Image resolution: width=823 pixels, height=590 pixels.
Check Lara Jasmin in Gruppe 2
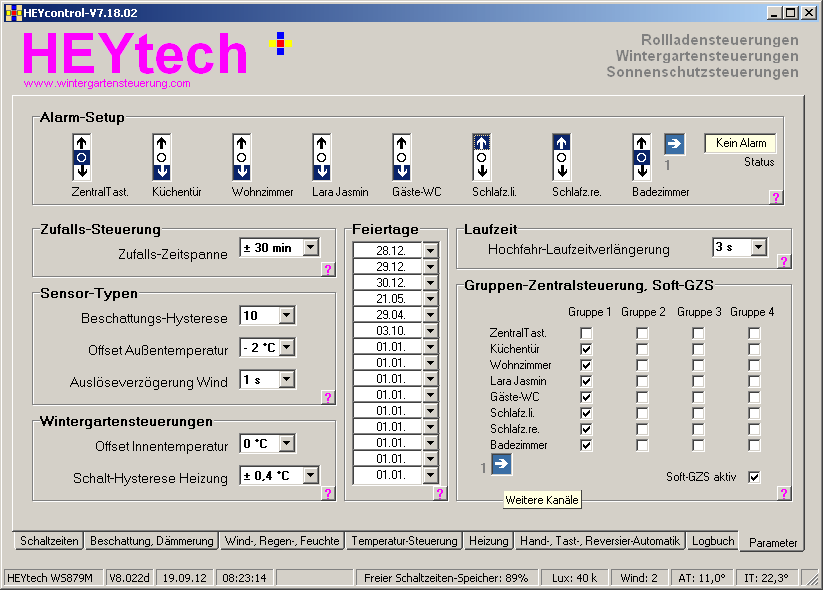click(642, 381)
